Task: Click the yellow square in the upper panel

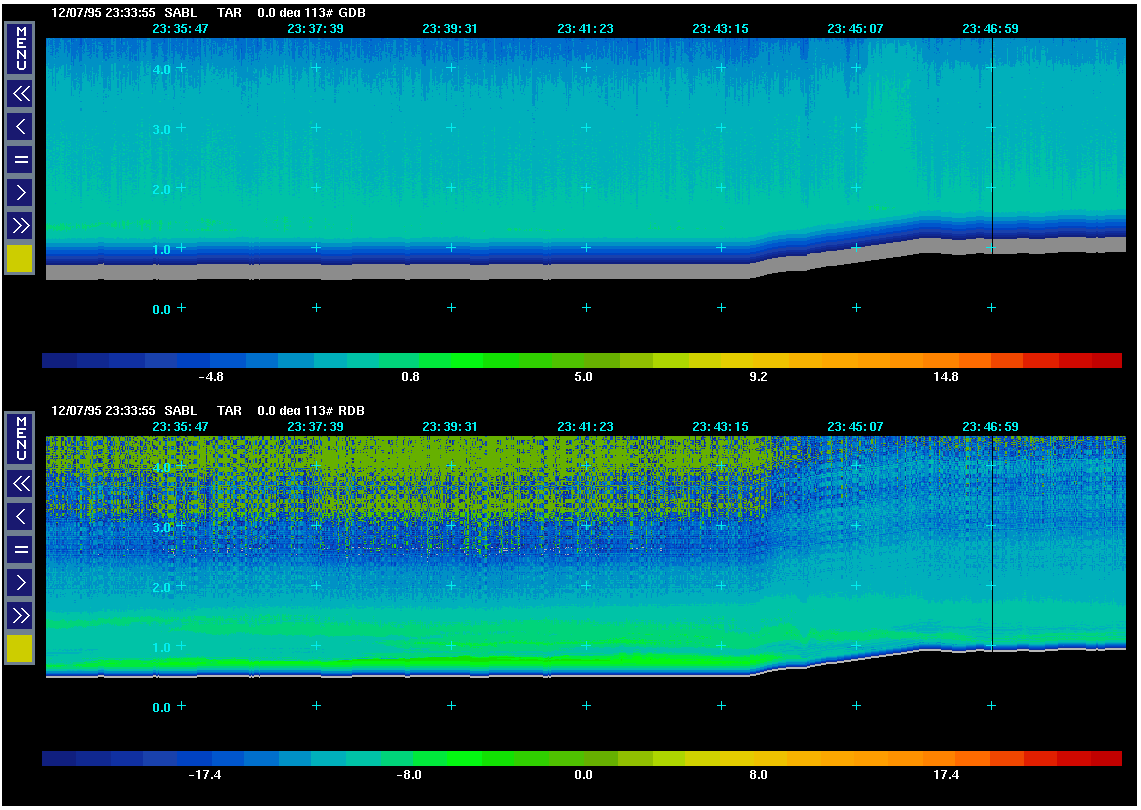Action: pos(20,259)
